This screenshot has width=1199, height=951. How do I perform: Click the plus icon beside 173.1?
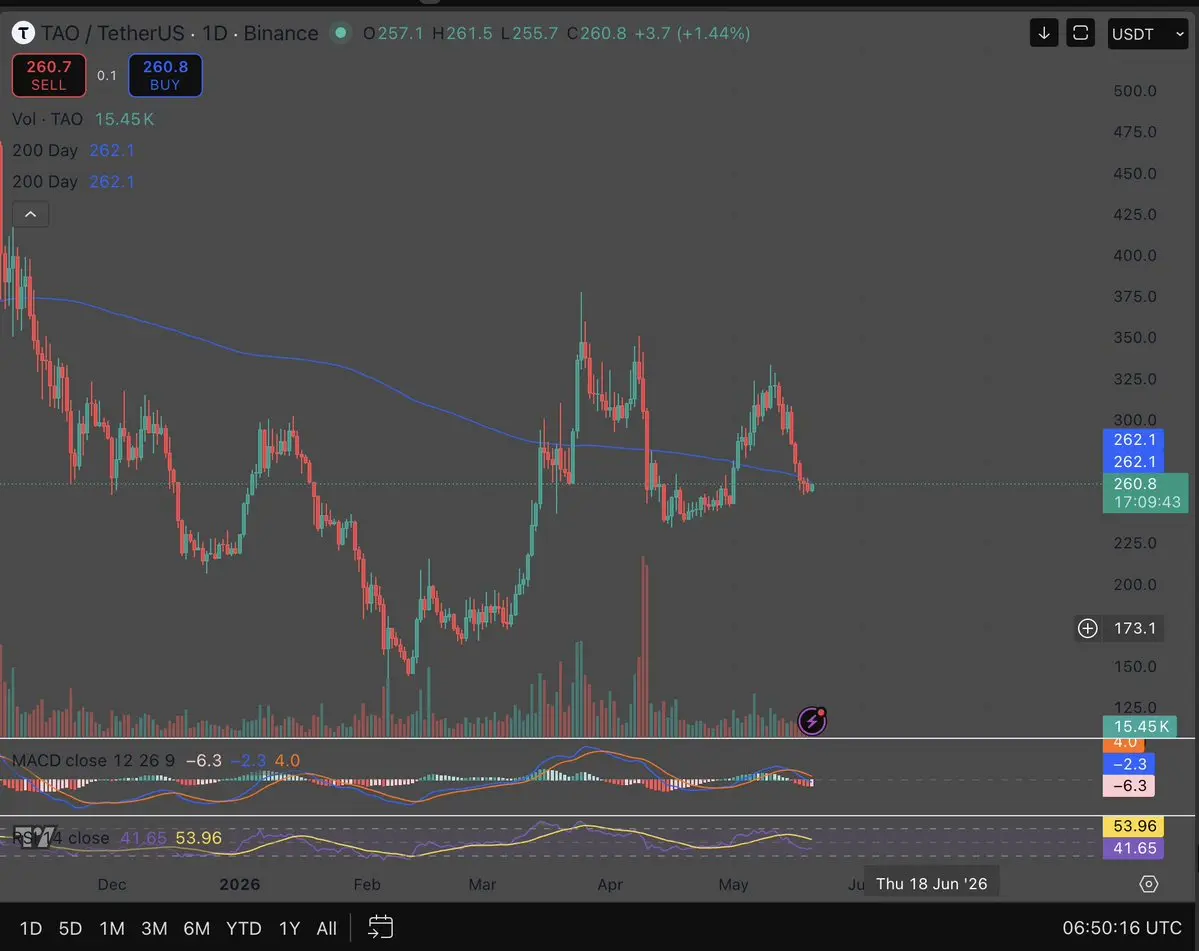coord(1087,628)
